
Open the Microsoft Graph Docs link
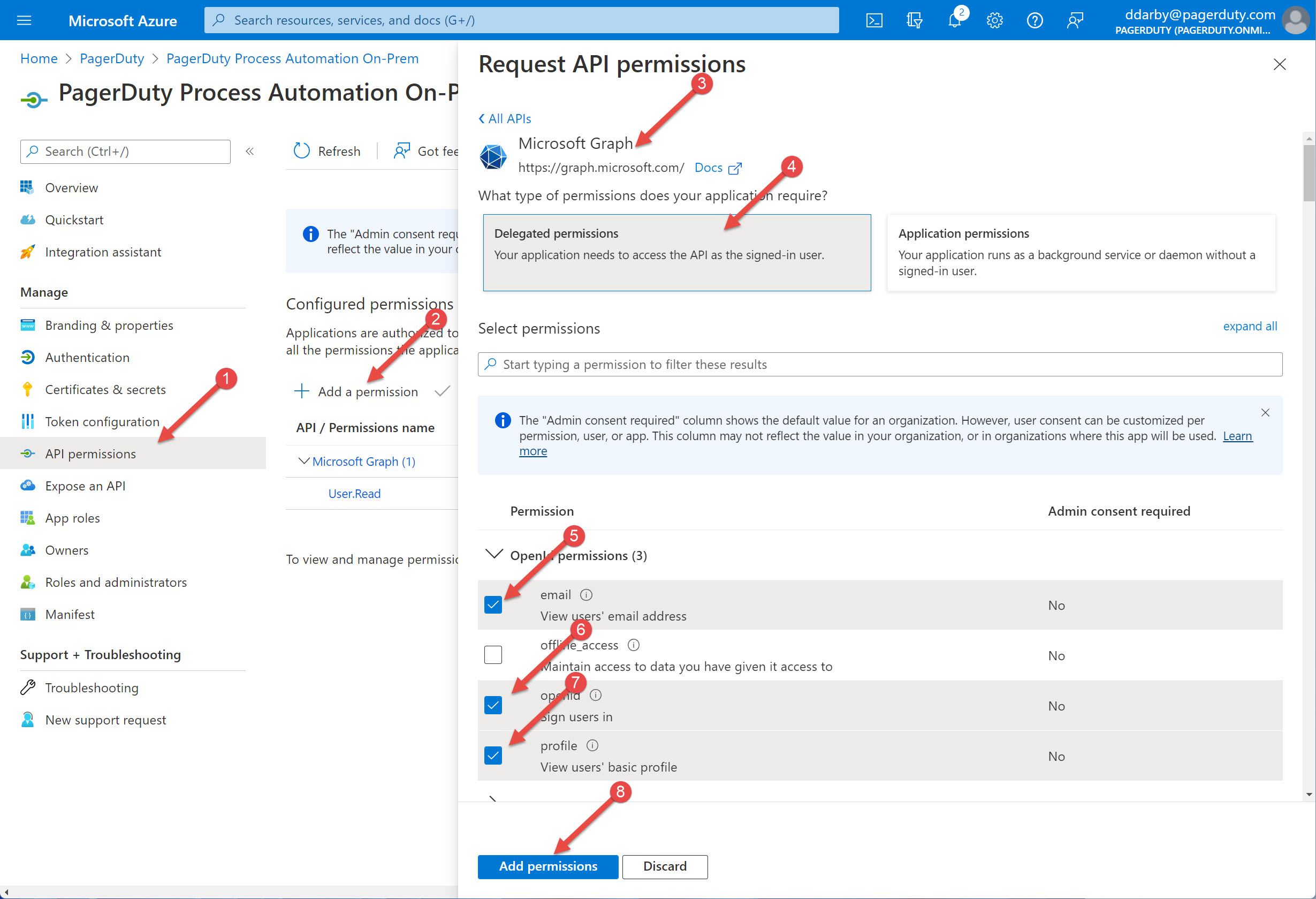[x=709, y=168]
